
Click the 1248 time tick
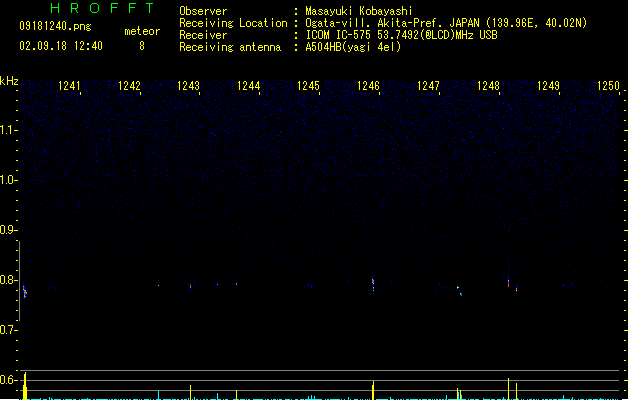coord(488,86)
